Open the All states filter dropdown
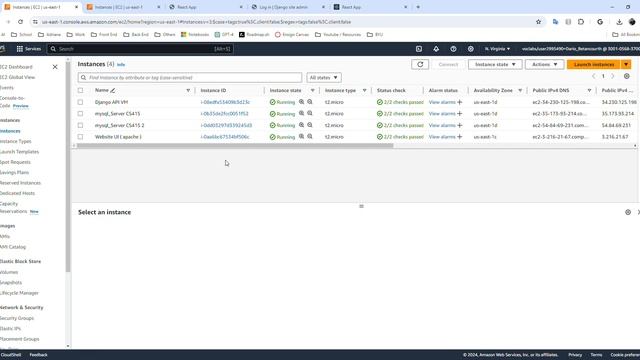 tap(324, 78)
